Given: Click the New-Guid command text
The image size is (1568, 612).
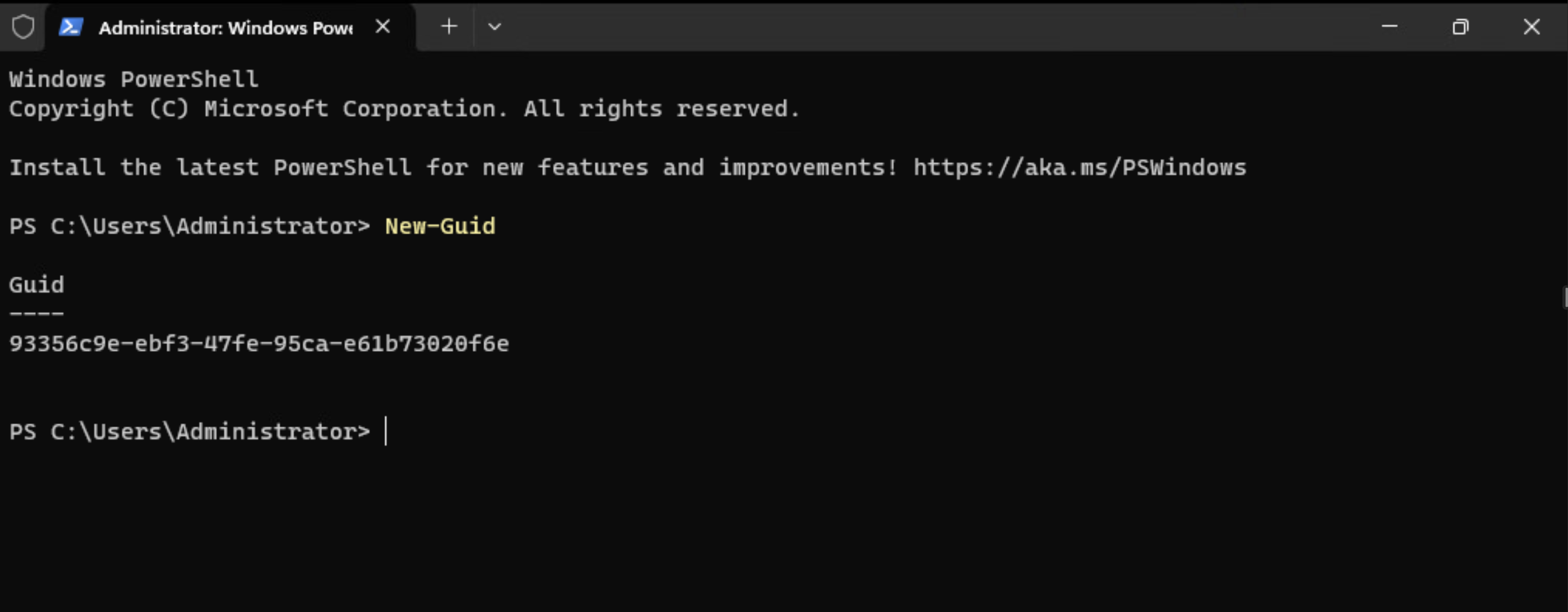Looking at the screenshot, I should click(x=440, y=226).
